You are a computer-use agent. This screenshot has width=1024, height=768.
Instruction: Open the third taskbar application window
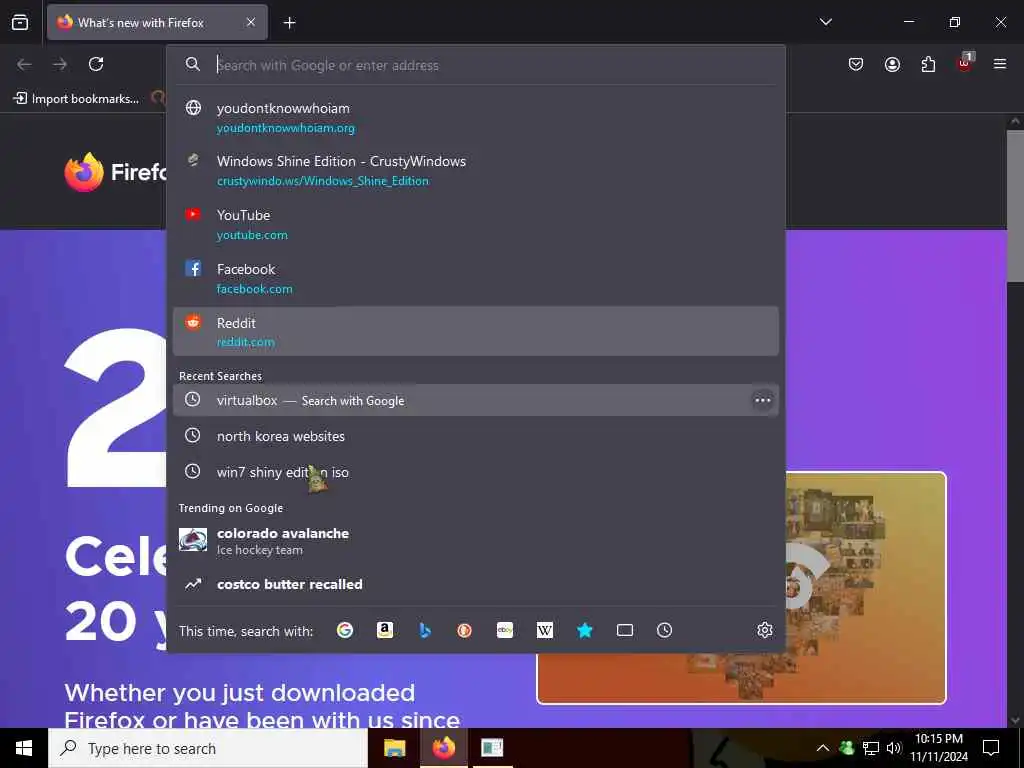[x=492, y=748]
